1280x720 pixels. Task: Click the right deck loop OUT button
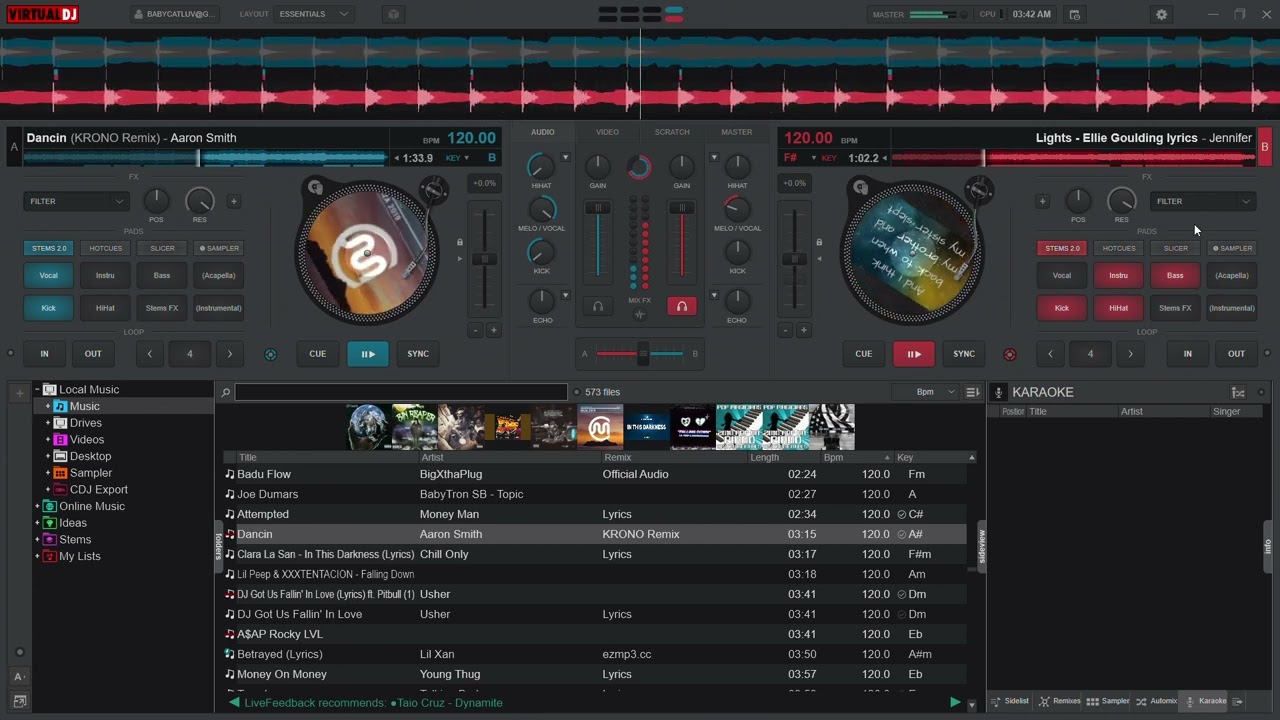(x=1237, y=354)
